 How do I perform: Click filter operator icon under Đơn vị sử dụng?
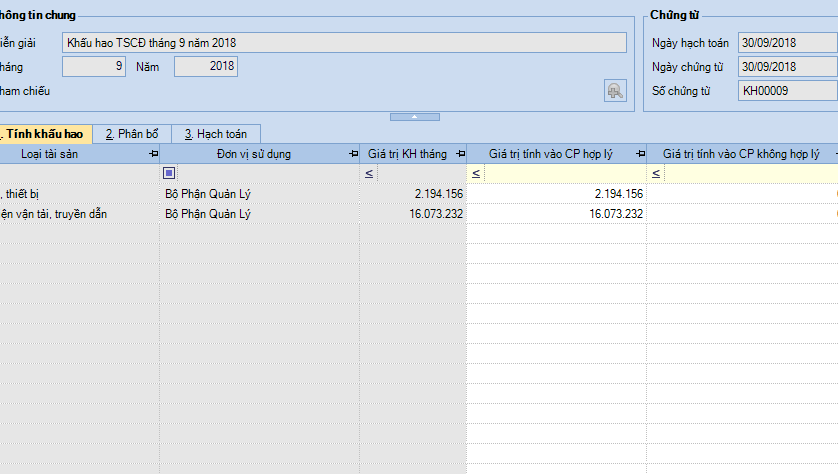(169, 173)
